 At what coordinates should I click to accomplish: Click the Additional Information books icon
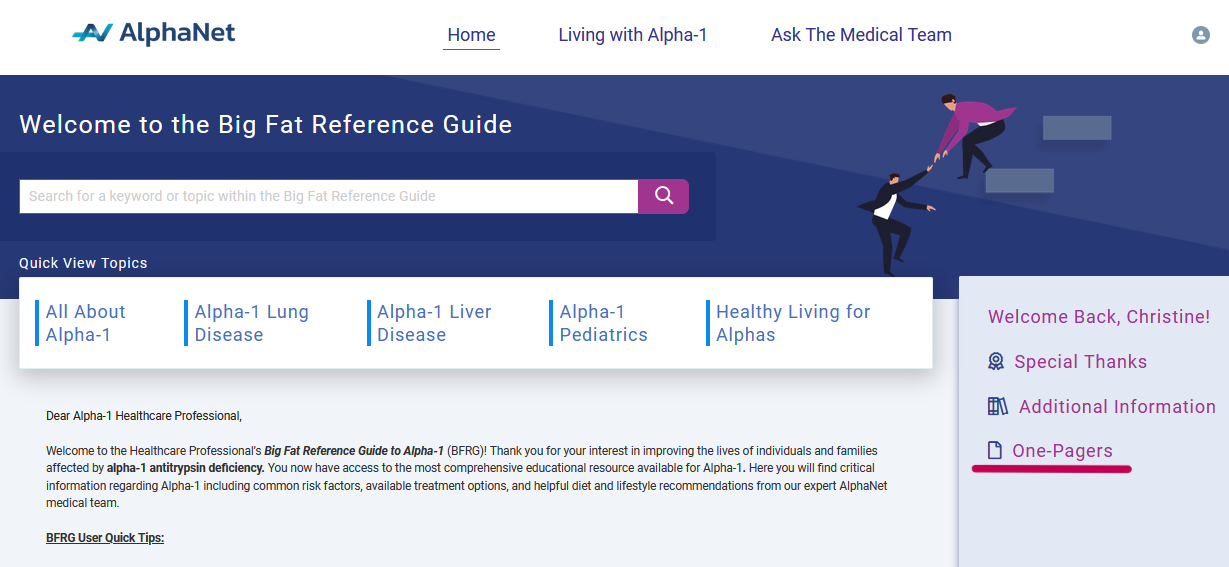pyautogui.click(x=998, y=406)
